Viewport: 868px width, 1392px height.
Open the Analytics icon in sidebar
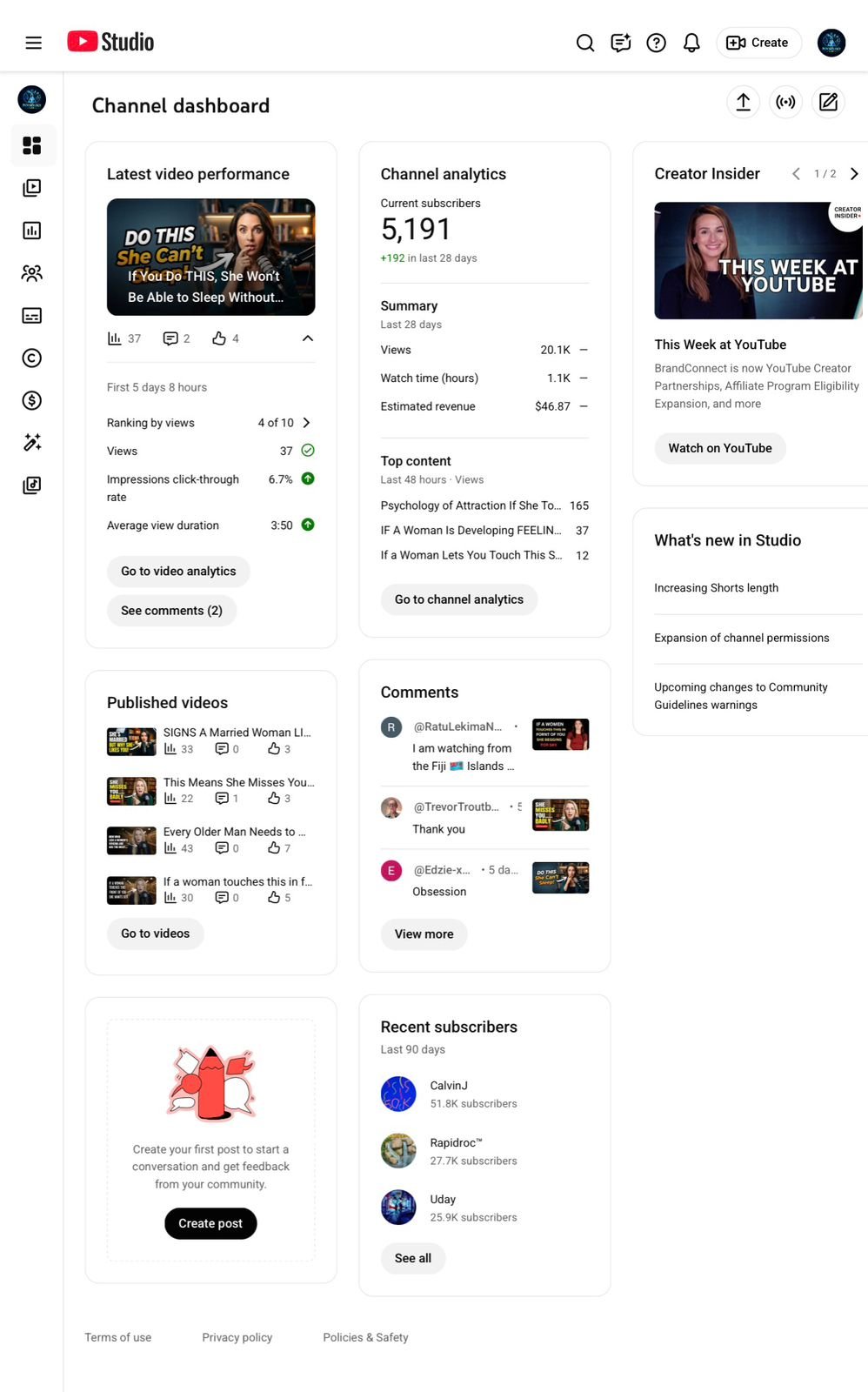(x=32, y=231)
